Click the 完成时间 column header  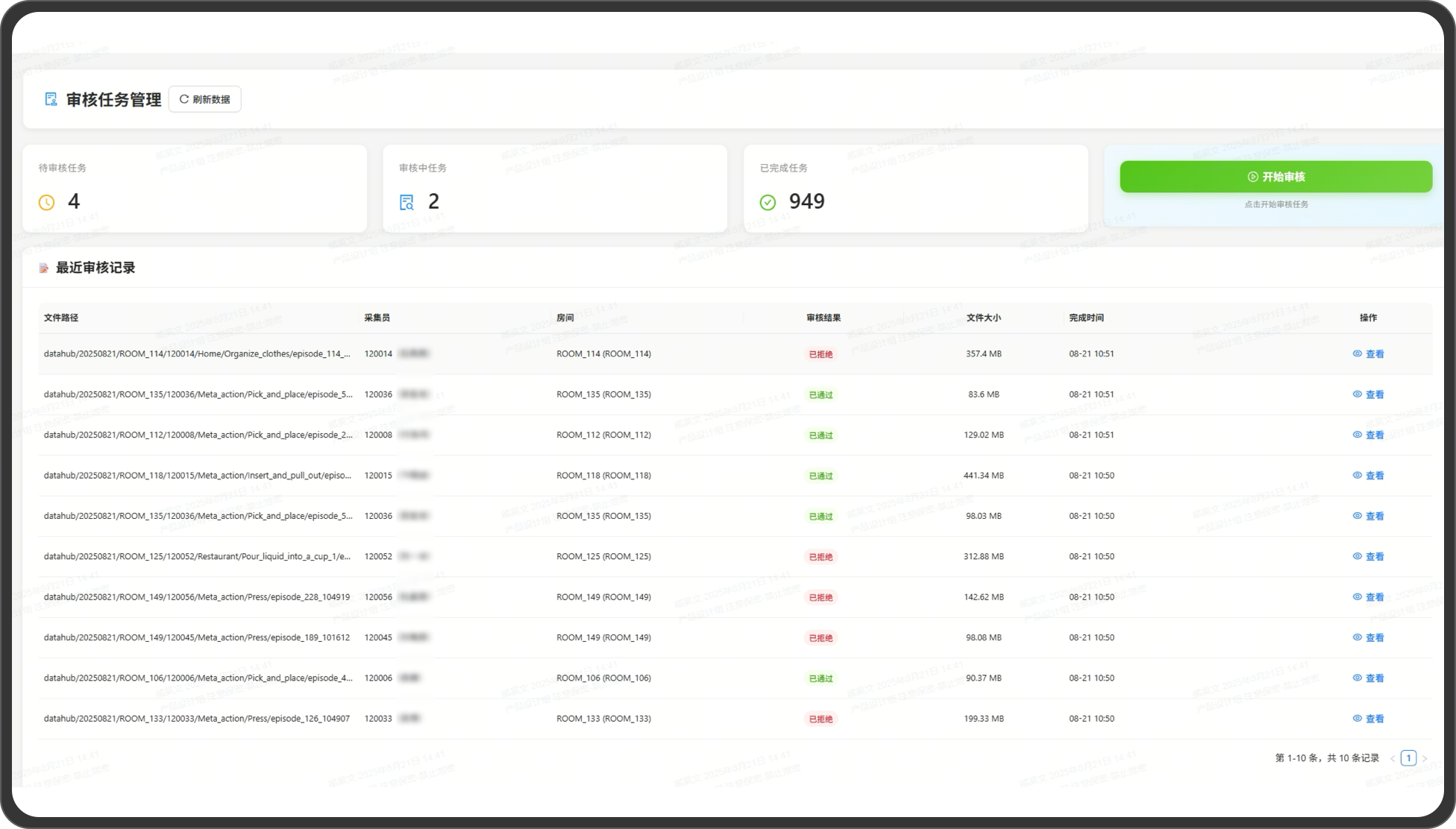[x=1086, y=318]
